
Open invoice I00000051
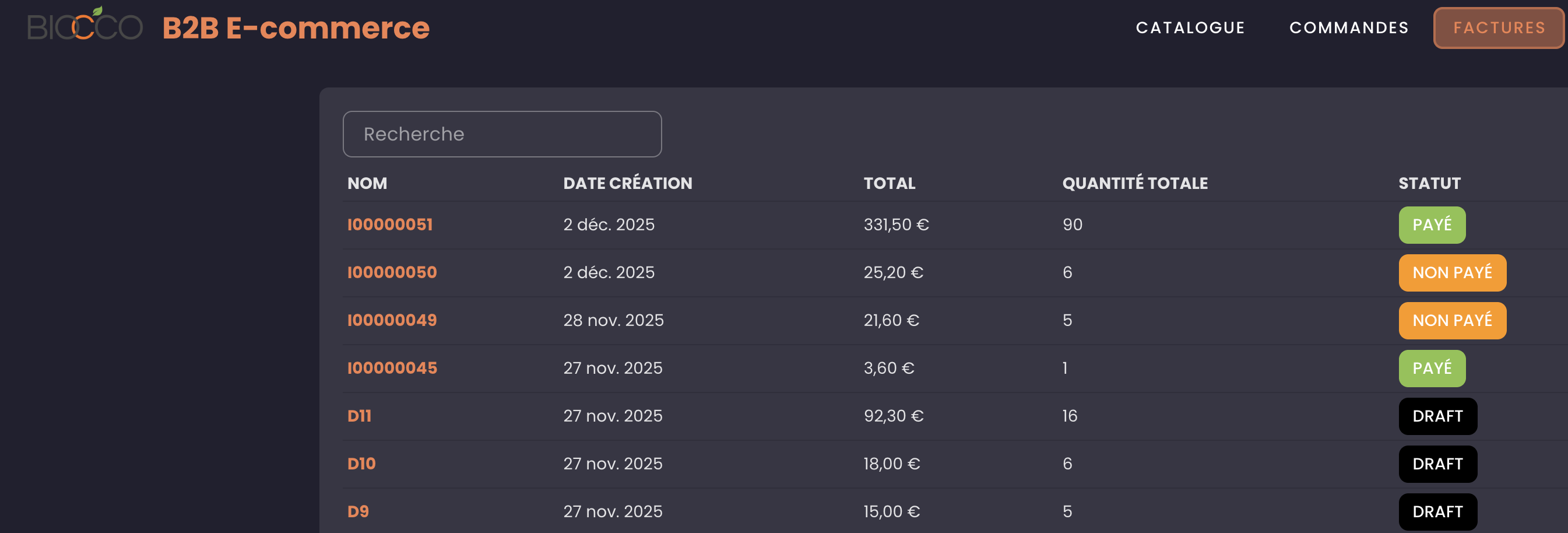[389, 225]
